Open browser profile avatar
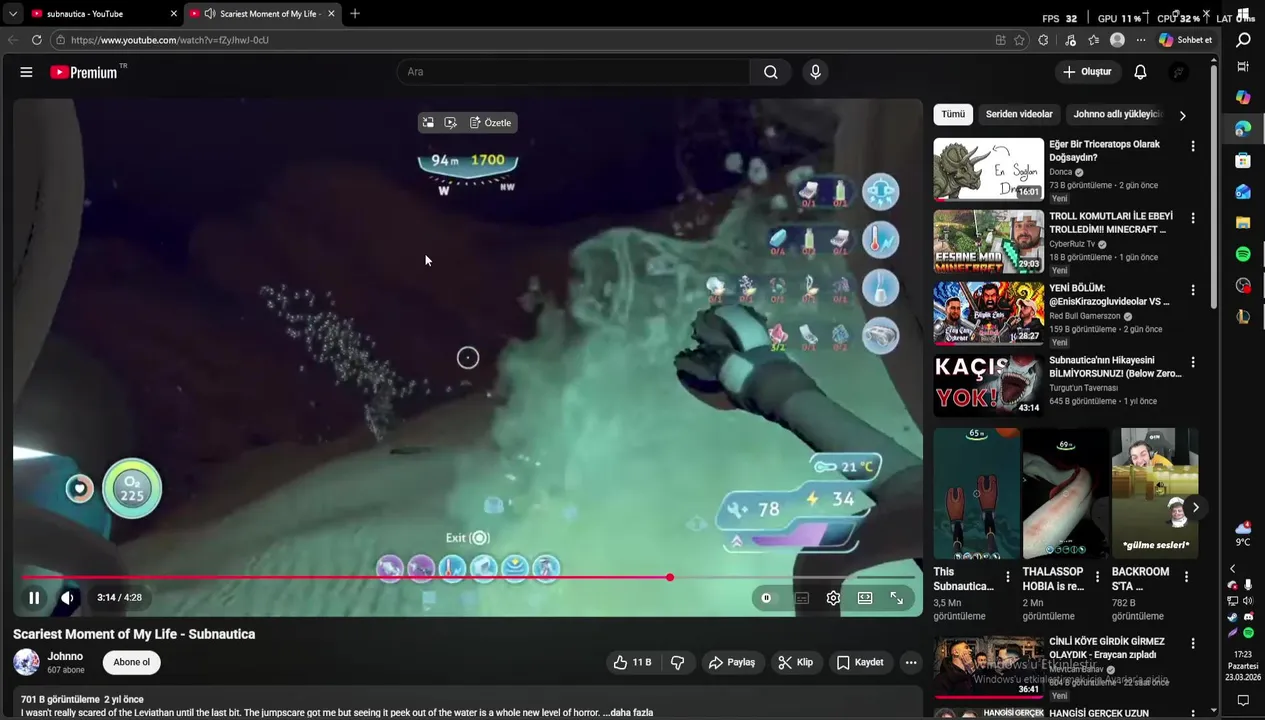Image resolution: width=1265 pixels, height=720 pixels. pyautogui.click(x=1117, y=40)
